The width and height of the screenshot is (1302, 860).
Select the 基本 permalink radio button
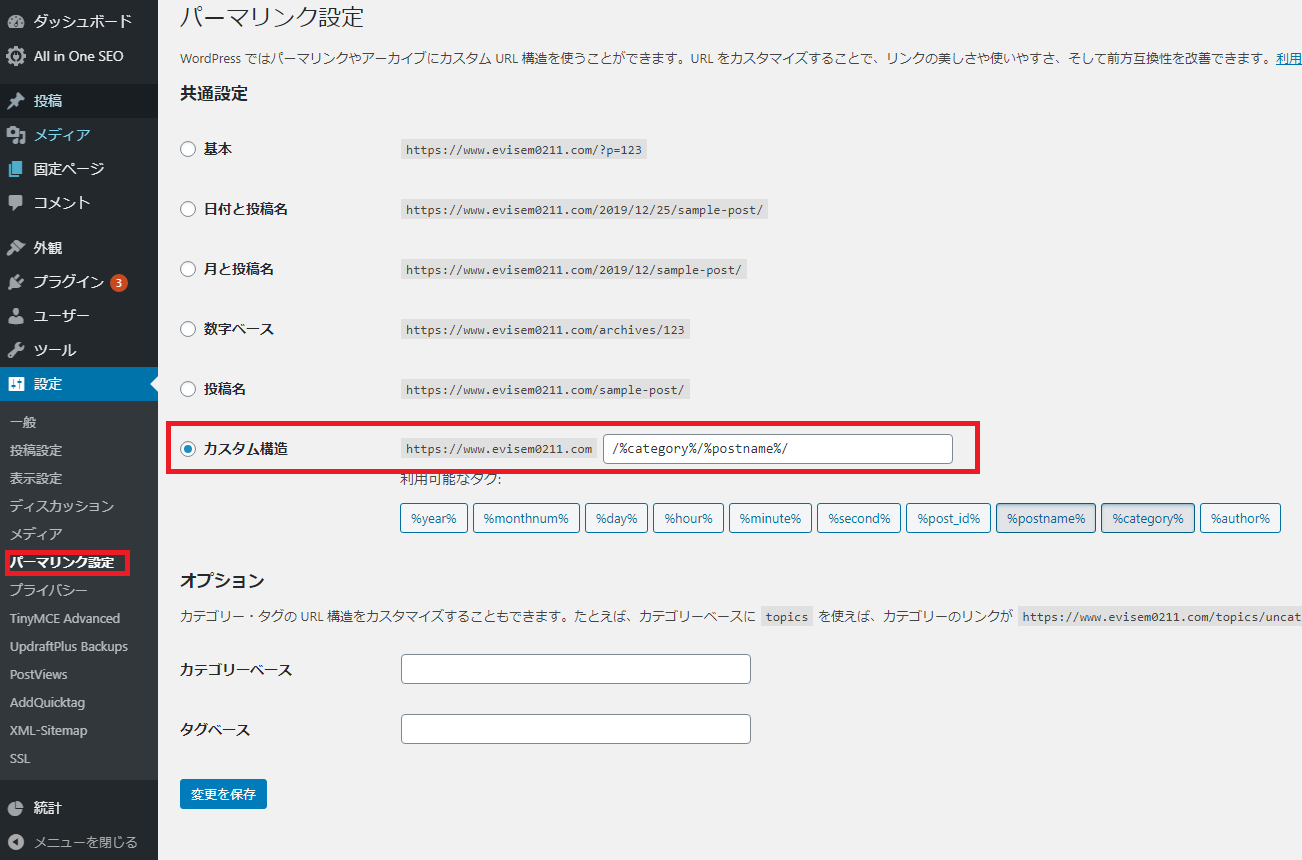click(x=188, y=149)
